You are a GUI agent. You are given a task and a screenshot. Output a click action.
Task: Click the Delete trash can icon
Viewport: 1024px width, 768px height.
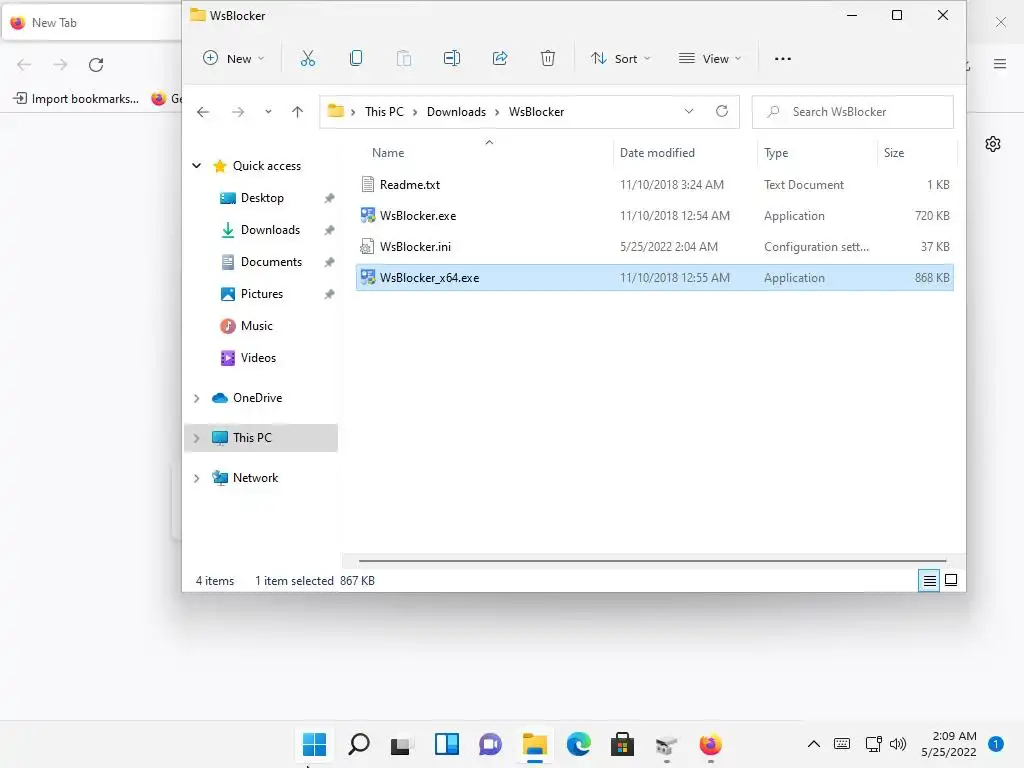548,59
